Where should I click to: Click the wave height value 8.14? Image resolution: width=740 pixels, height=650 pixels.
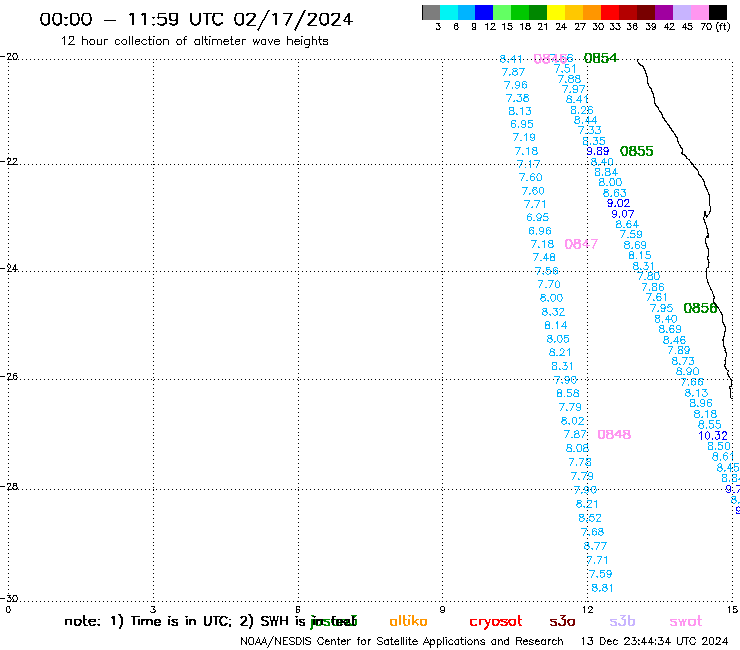[555, 325]
